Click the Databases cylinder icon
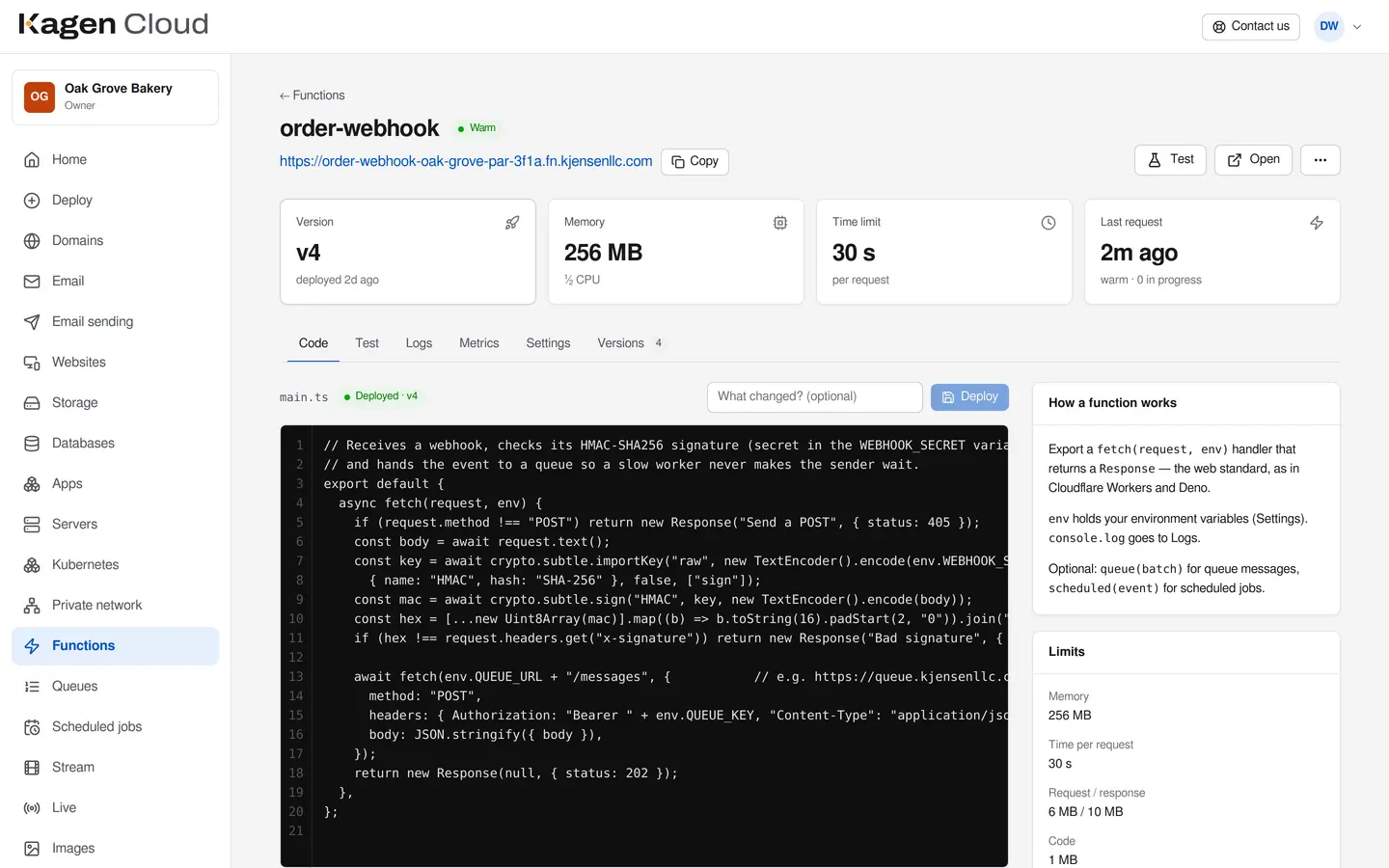This screenshot has width=1389, height=868. point(32,444)
